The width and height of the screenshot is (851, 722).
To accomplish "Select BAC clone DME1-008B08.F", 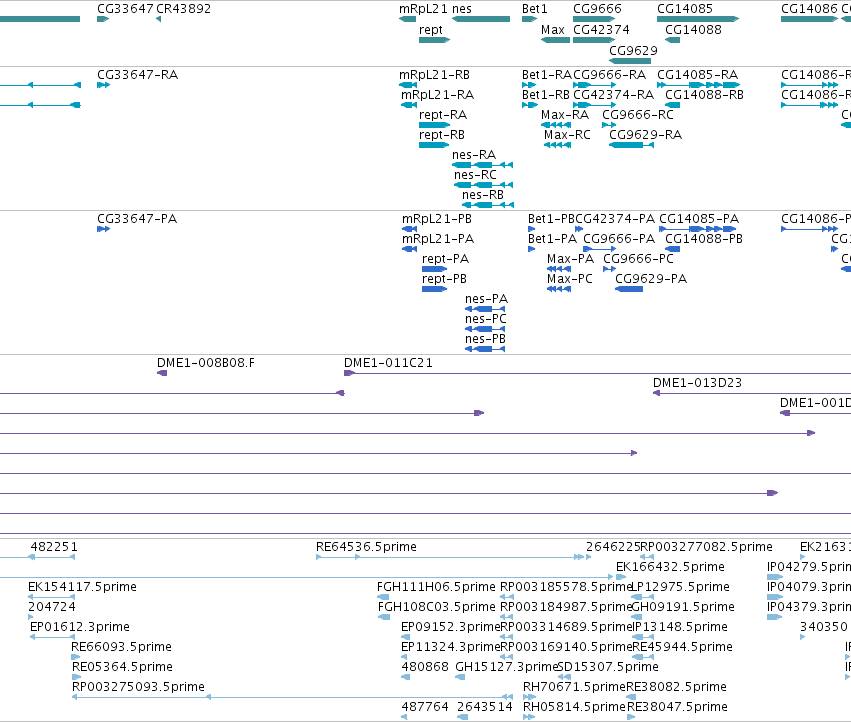I will [x=162, y=373].
